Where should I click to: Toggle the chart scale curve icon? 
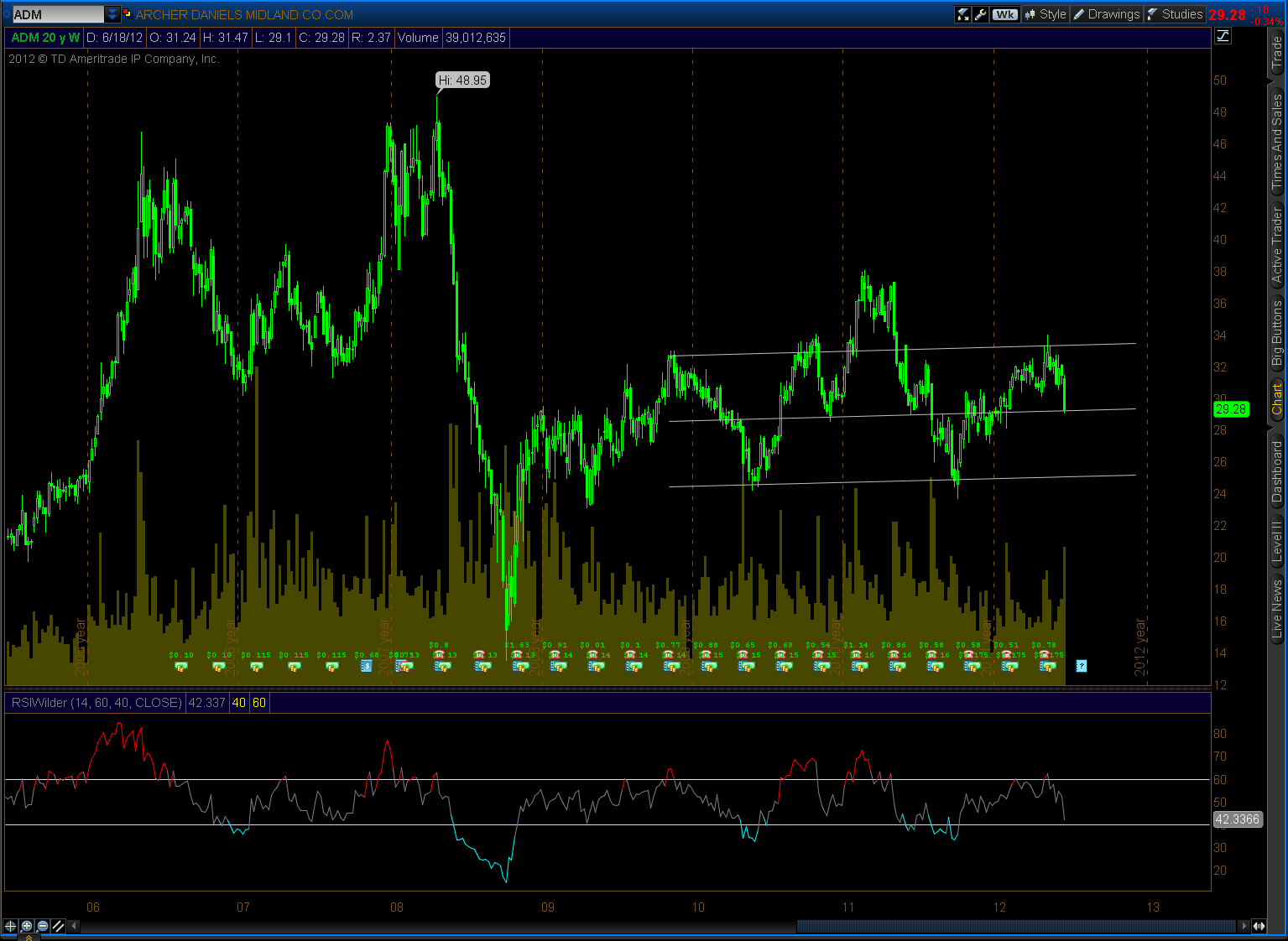click(1223, 35)
